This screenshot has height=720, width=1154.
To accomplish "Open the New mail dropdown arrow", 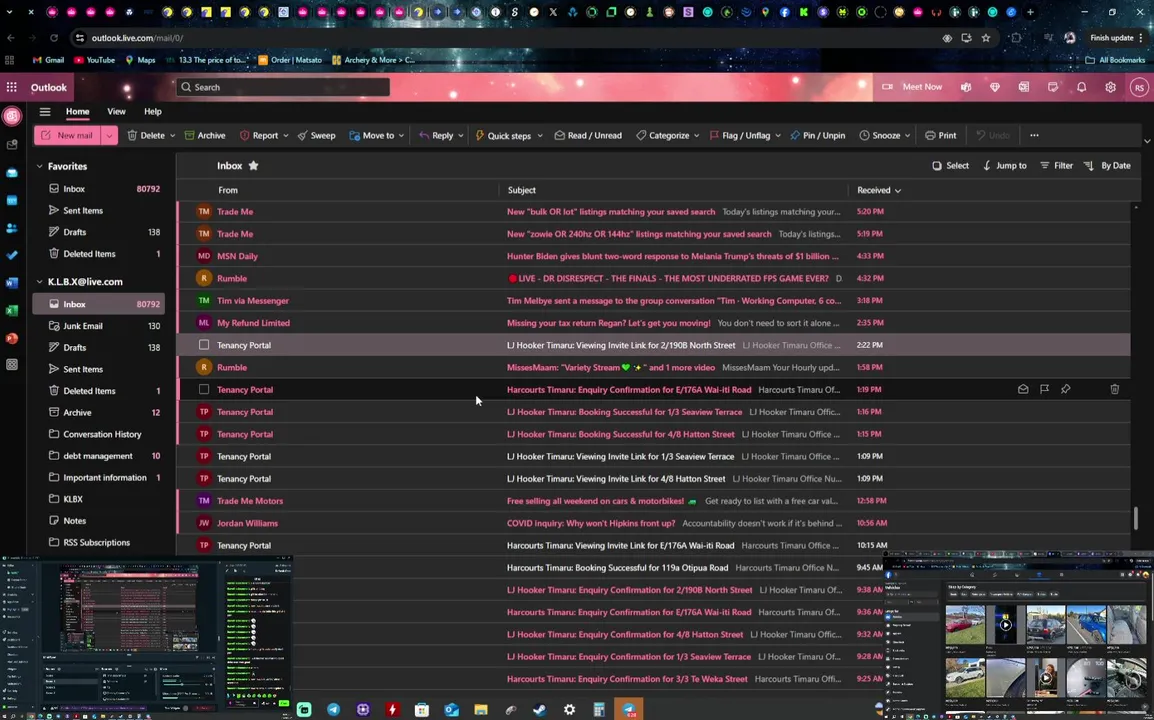I will [109, 135].
